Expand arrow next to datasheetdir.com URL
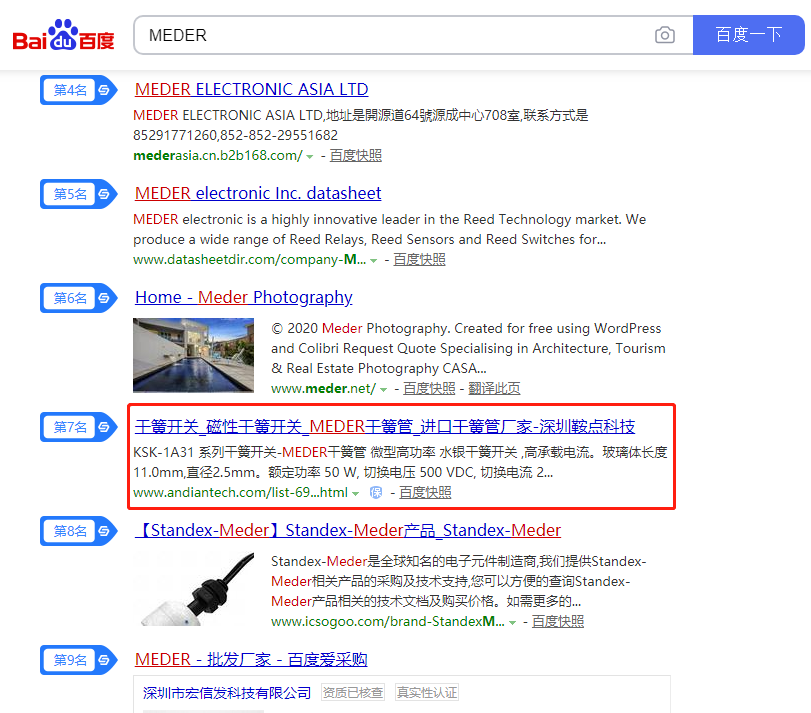This screenshot has width=811, height=713. (x=373, y=261)
